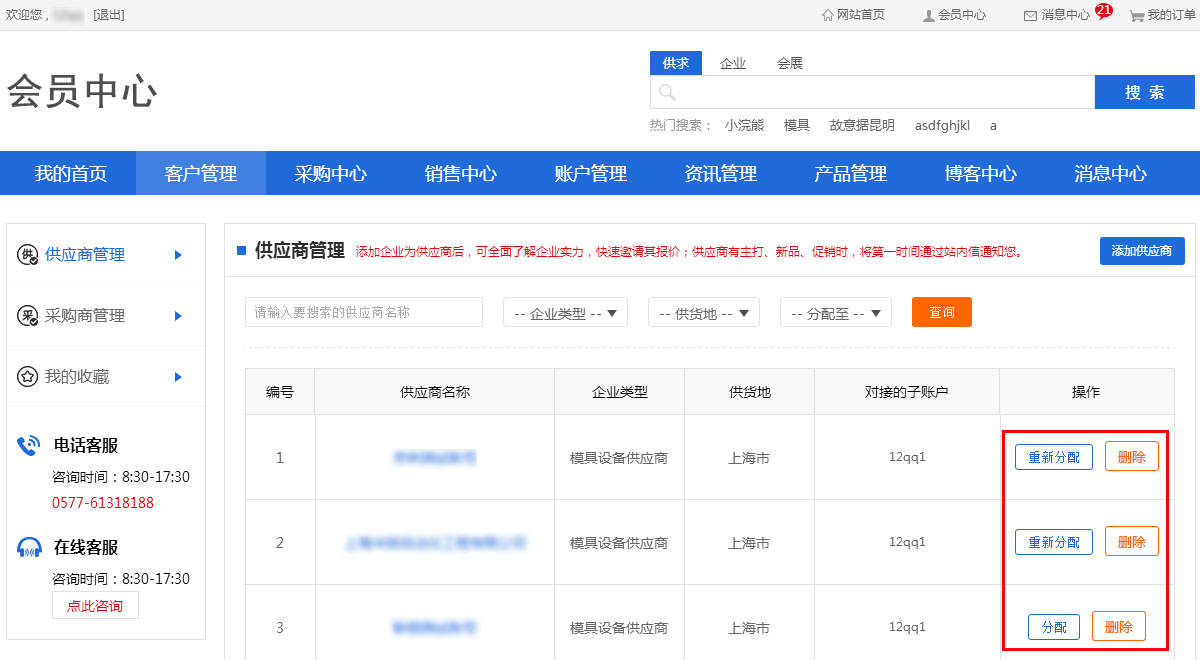The height and width of the screenshot is (660, 1200).
Task: Focus the supplier name search field
Action: click(364, 312)
